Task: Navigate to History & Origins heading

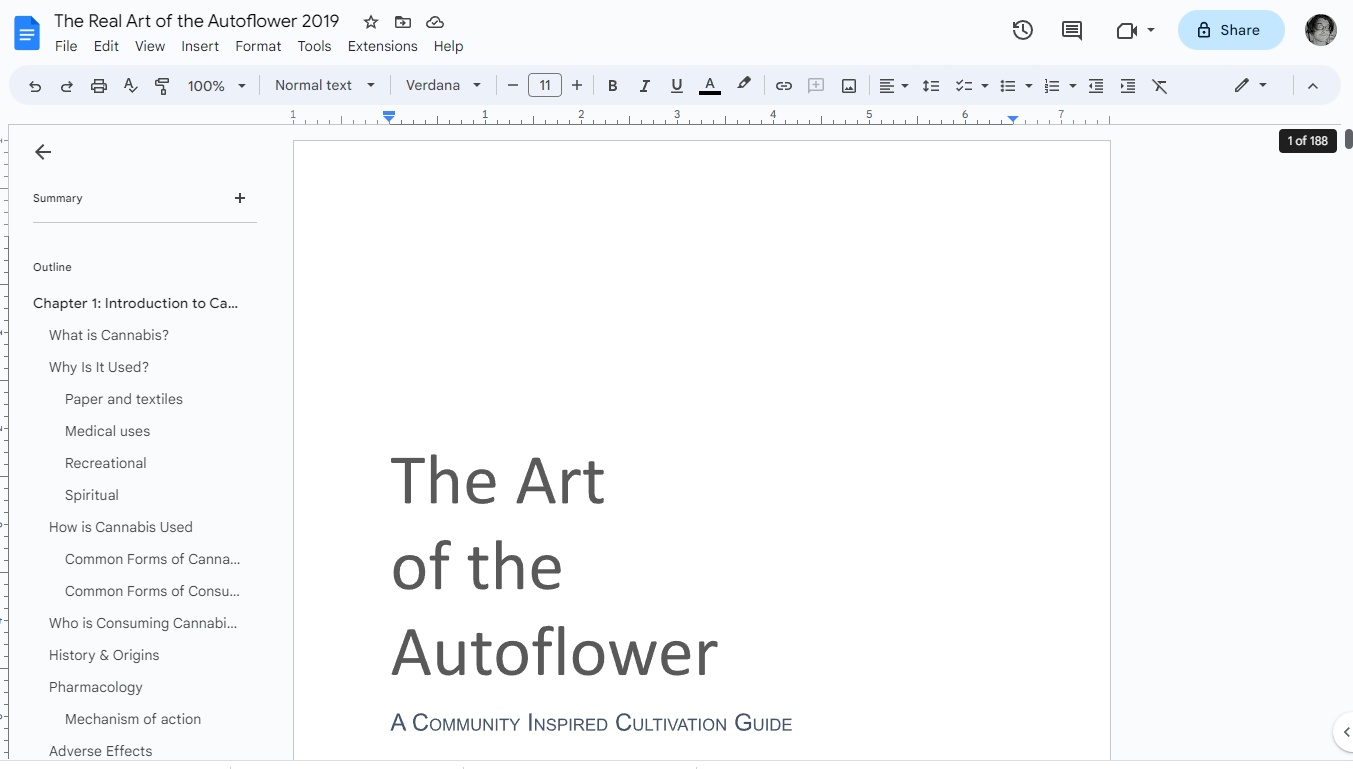Action: point(104,655)
